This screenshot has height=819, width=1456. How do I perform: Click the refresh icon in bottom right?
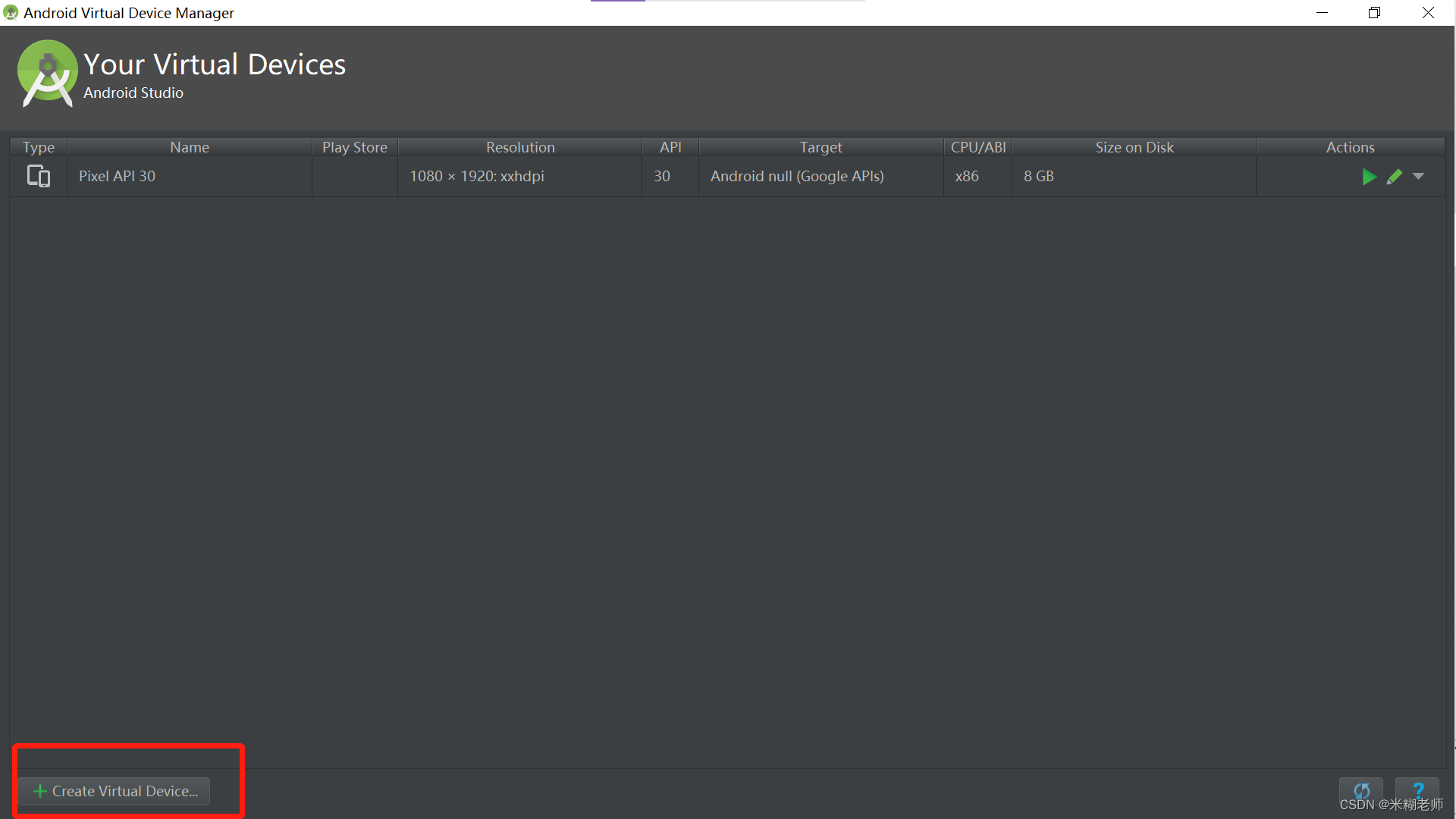(x=1362, y=790)
